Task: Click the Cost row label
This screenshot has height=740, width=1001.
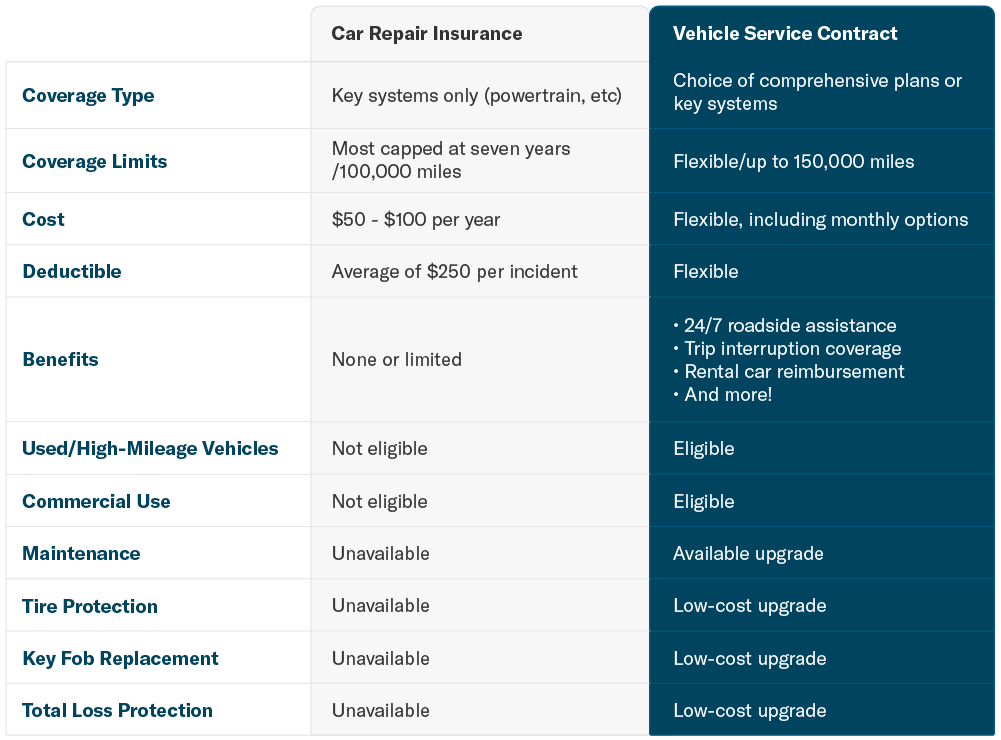Action: pyautogui.click(x=43, y=220)
